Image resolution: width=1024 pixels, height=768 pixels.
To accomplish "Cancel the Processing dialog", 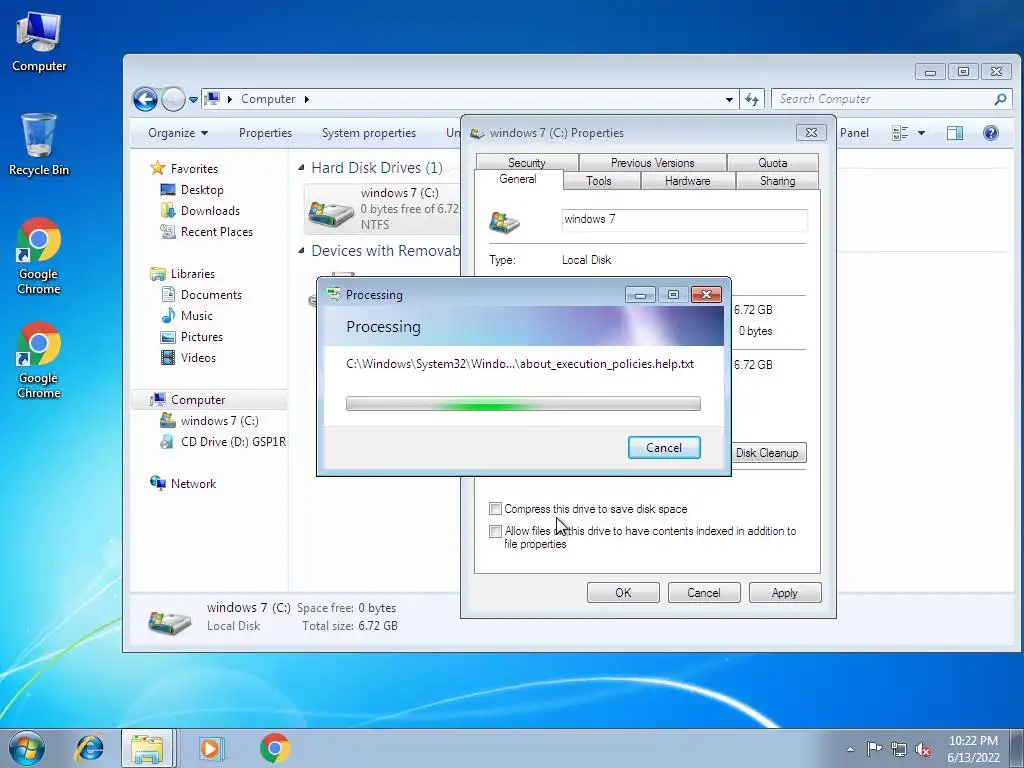I will tap(664, 447).
